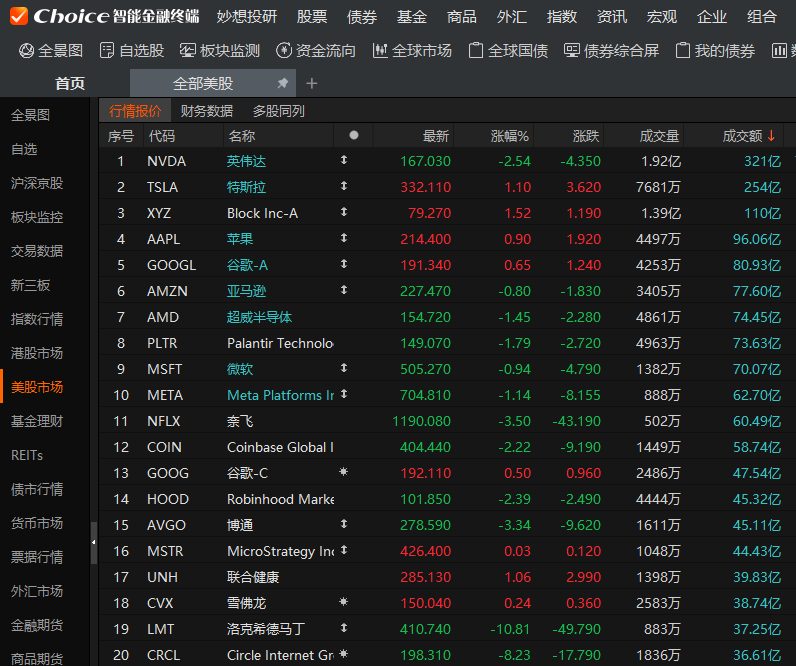
Task: Open 自选股 toolbar icon
Action: [x=107, y=50]
